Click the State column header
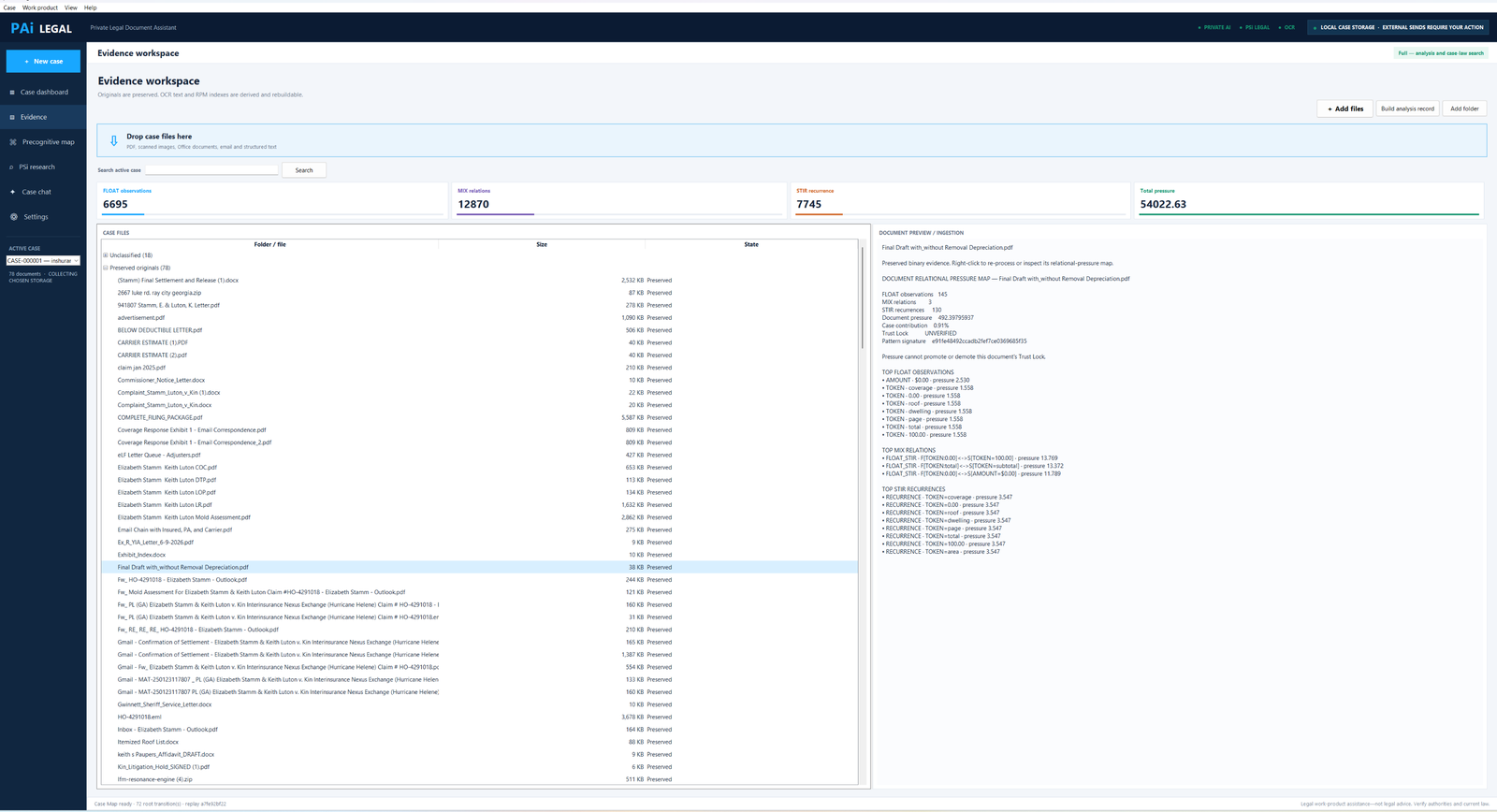1497x812 pixels. click(751, 244)
